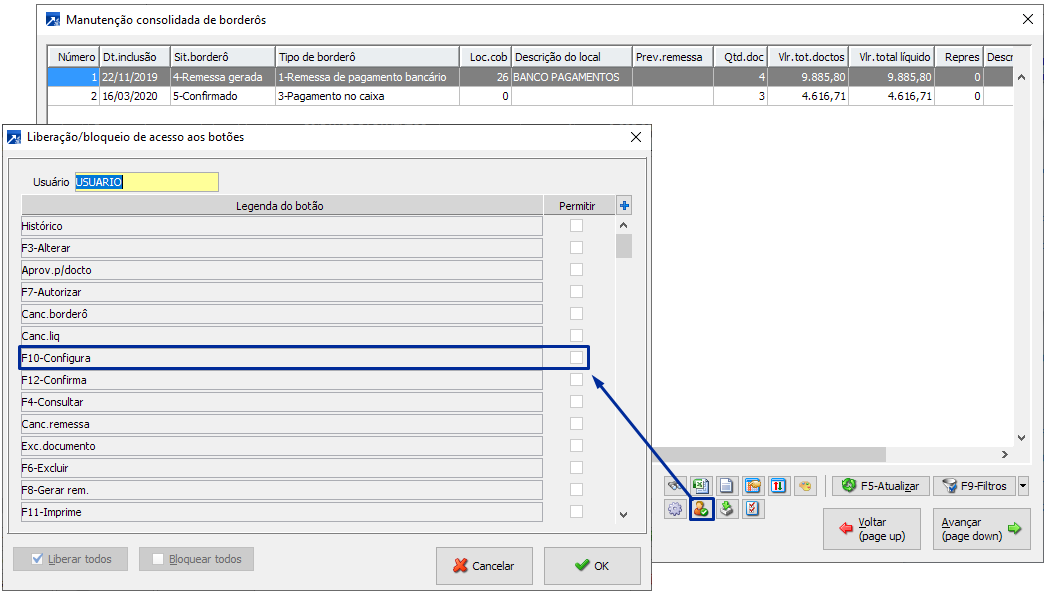
Task: Click the binoculars search icon
Action: point(674,486)
